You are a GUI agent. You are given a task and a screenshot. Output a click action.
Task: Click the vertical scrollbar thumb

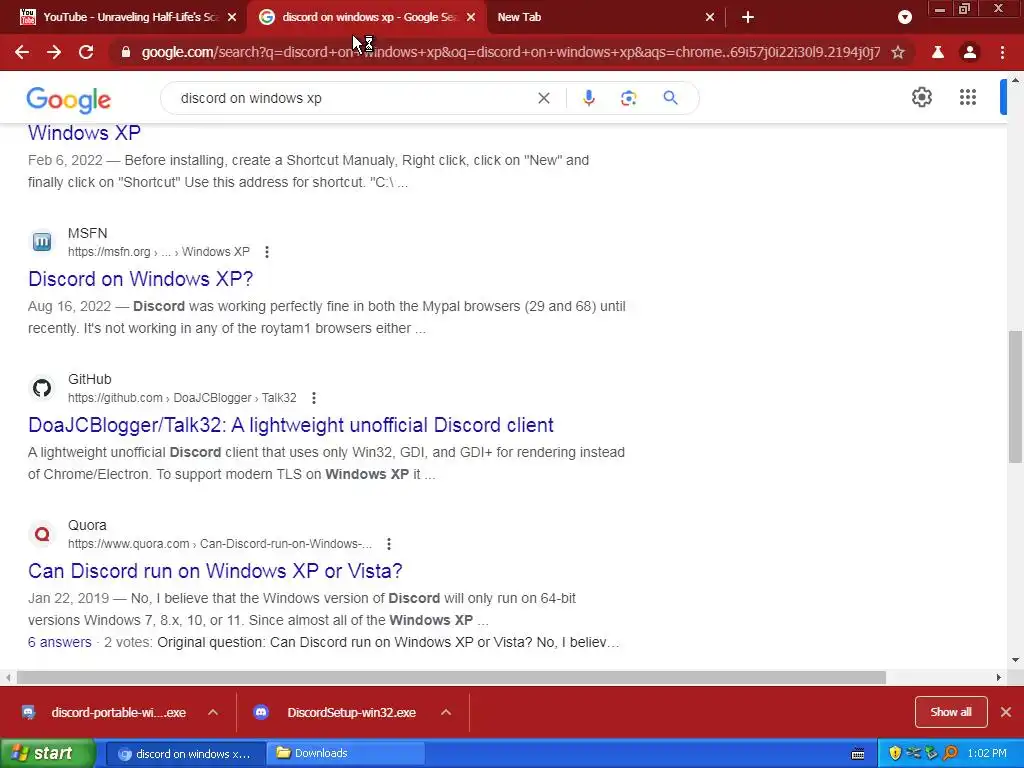(1016, 396)
